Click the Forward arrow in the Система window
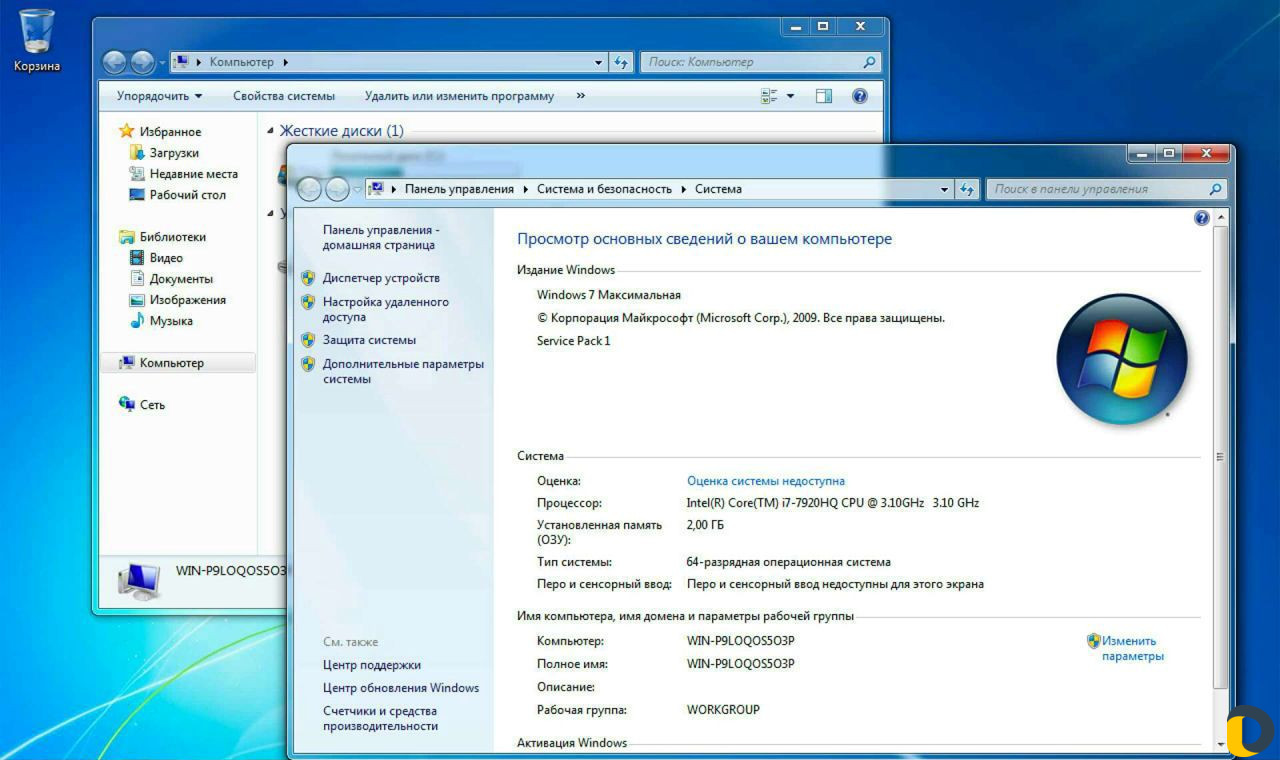The height and width of the screenshot is (760, 1280). point(337,189)
